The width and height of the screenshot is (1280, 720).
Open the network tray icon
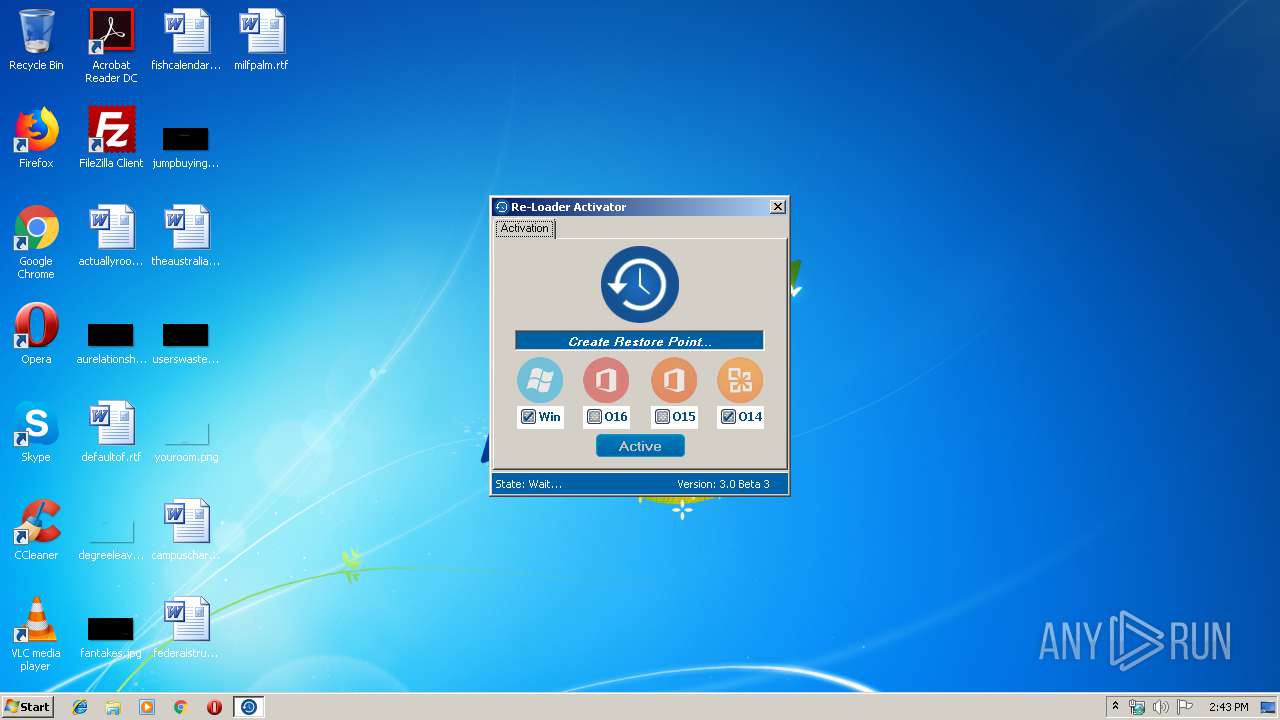click(1137, 707)
